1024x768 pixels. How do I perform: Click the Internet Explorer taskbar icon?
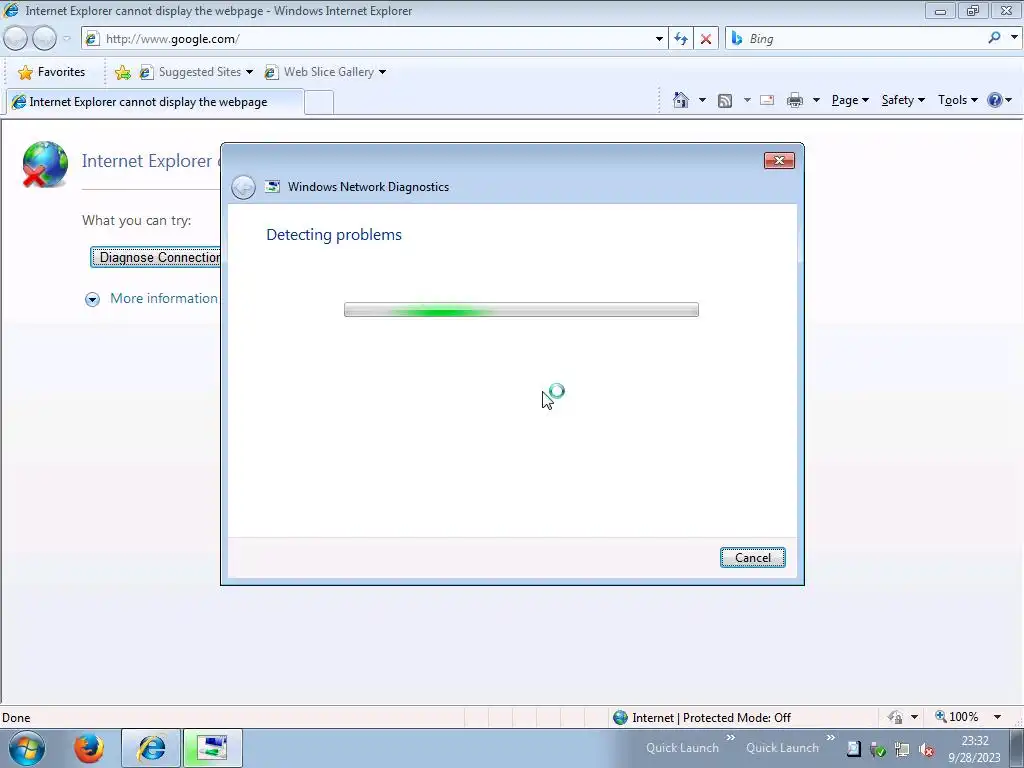151,748
